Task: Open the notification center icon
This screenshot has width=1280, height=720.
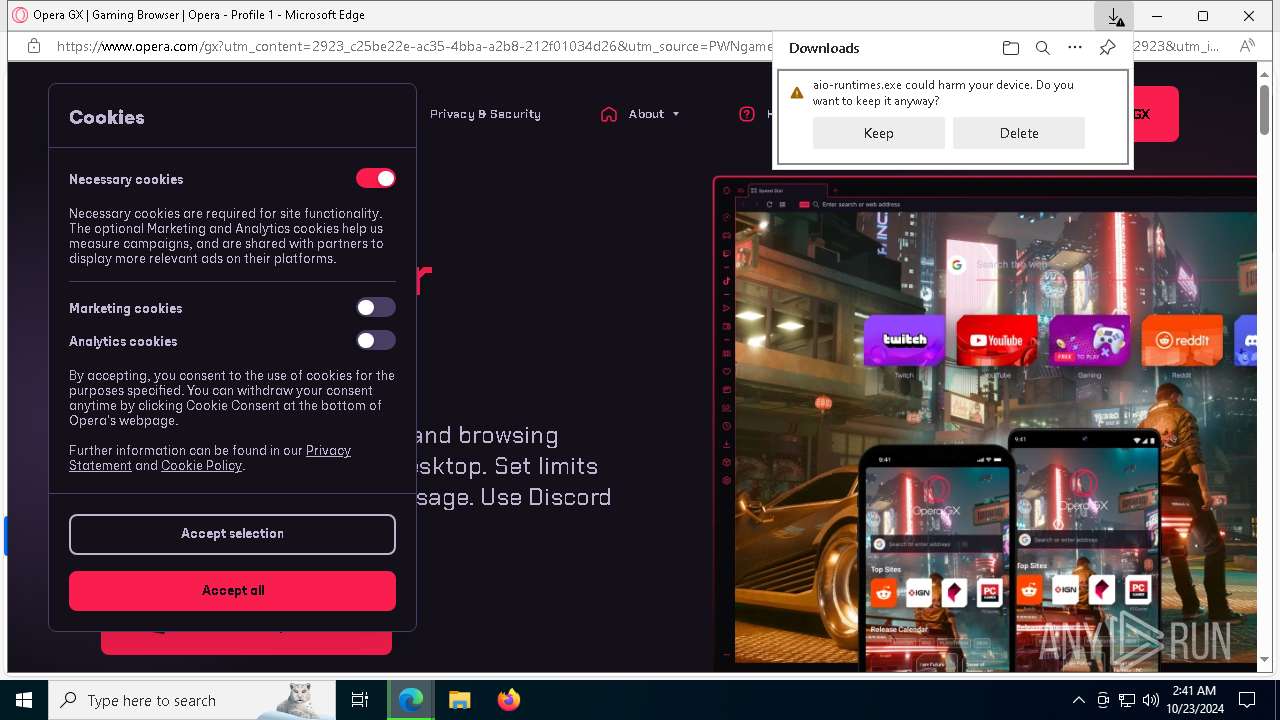Action: tap(1247, 700)
